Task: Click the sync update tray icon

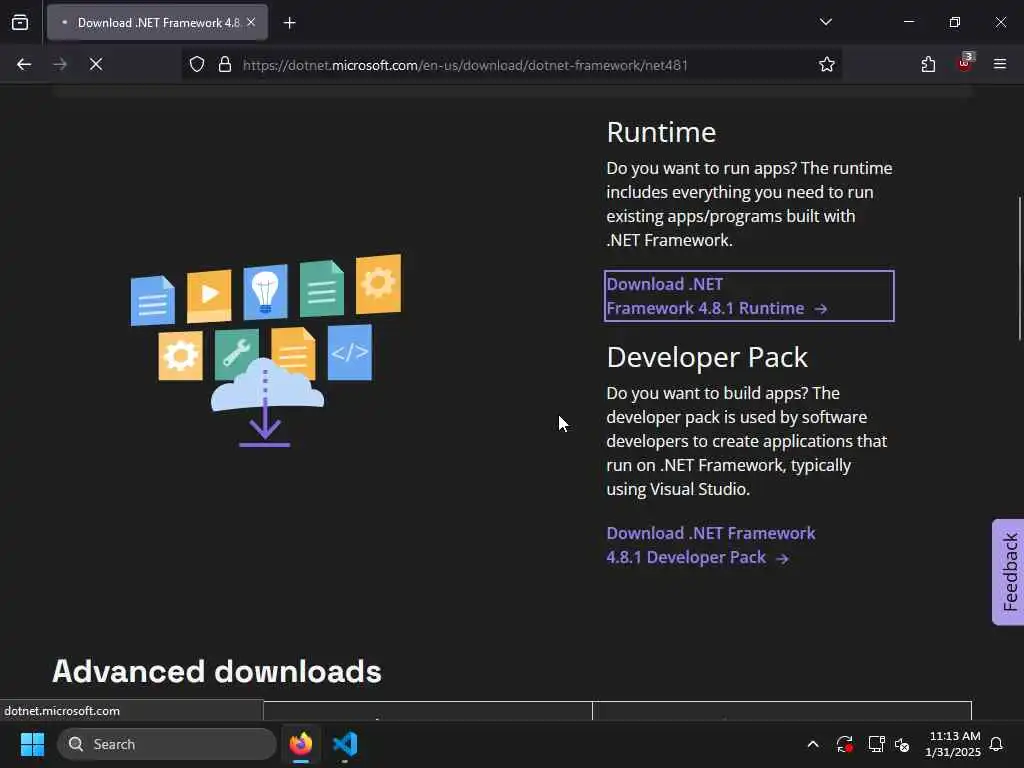Action: point(844,744)
